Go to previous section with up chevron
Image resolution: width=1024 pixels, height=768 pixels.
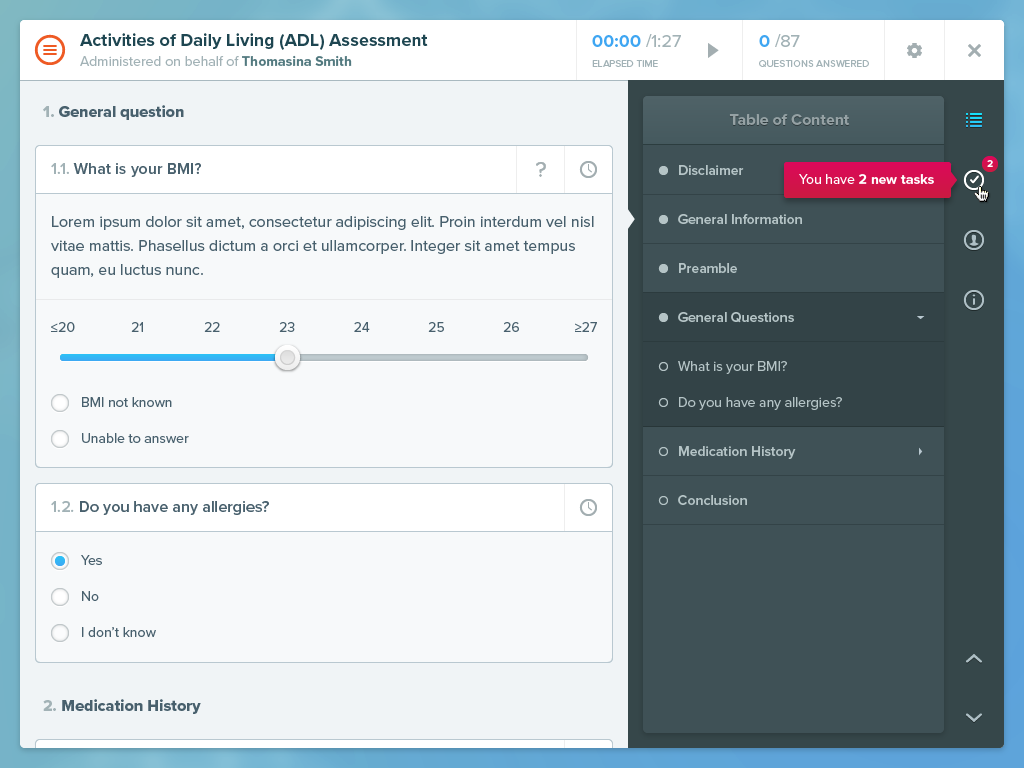coord(974,658)
